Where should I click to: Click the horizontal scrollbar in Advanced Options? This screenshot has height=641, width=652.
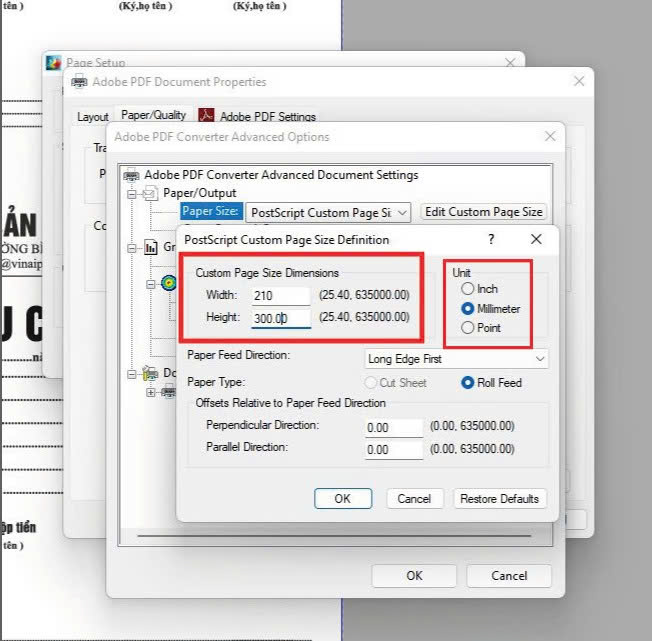pyautogui.click(x=334, y=536)
